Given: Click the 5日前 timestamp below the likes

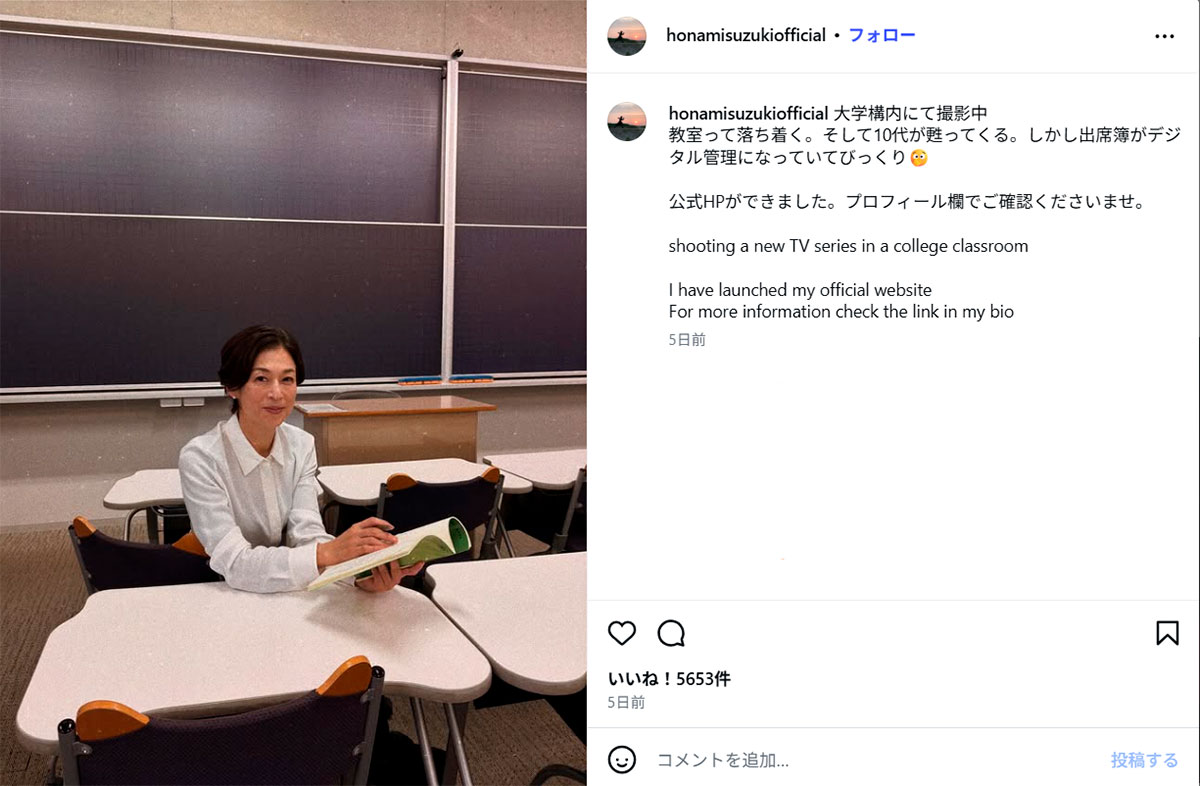Looking at the screenshot, I should pyautogui.click(x=626, y=703).
